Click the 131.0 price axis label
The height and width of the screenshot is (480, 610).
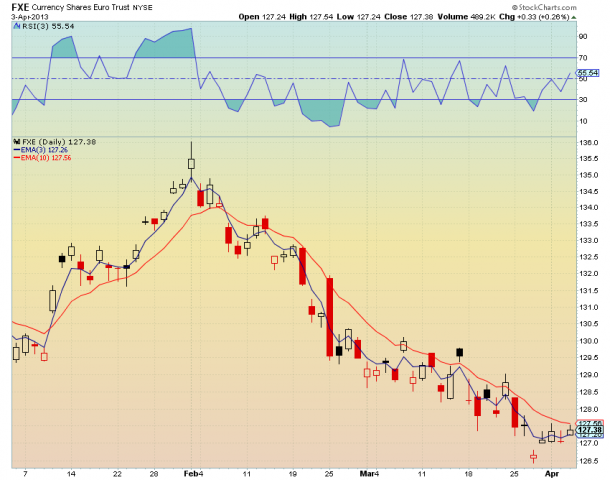[x=589, y=307]
